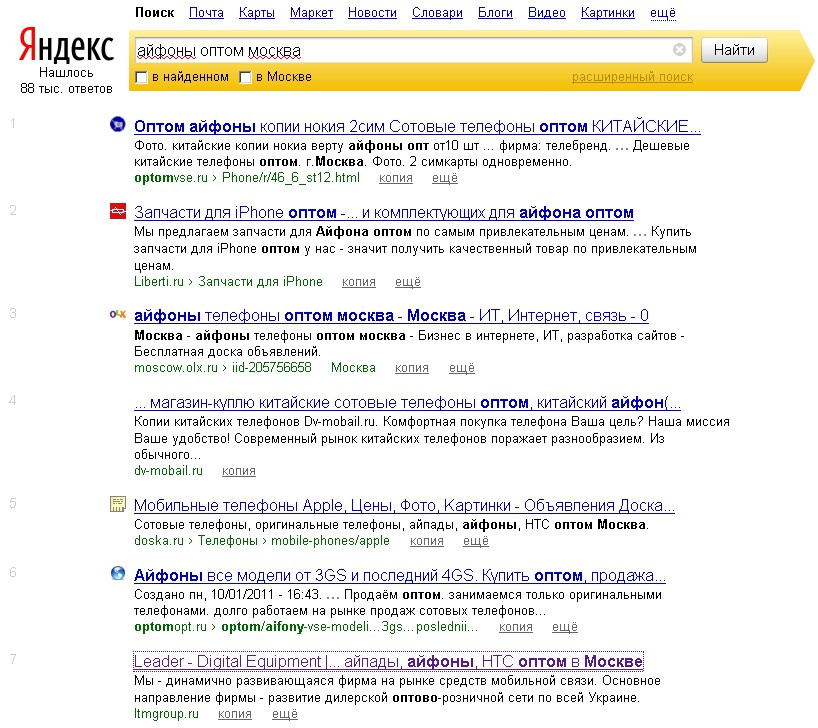
Task: Open result 'магазин-куплю китайские сотовые телефоны'
Action: tap(407, 403)
